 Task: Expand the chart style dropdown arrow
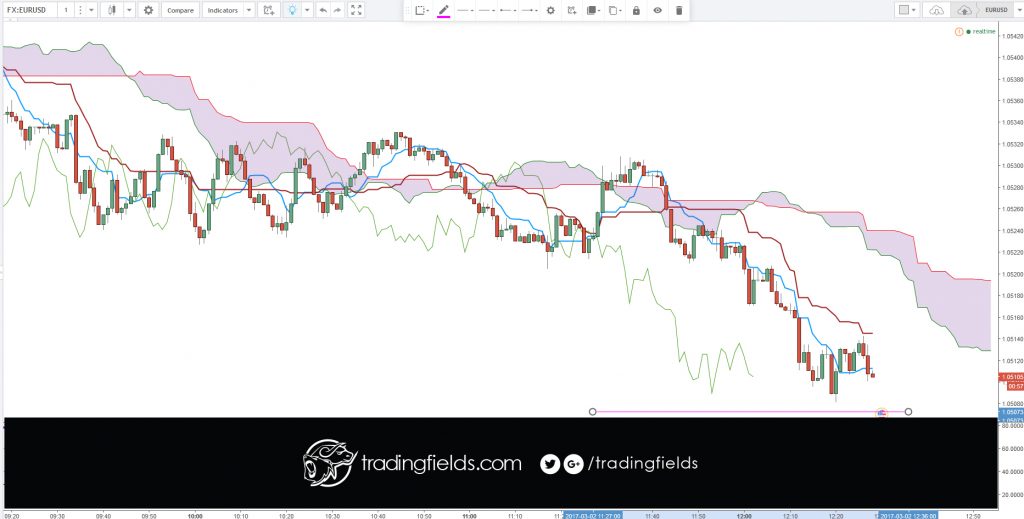tap(129, 10)
